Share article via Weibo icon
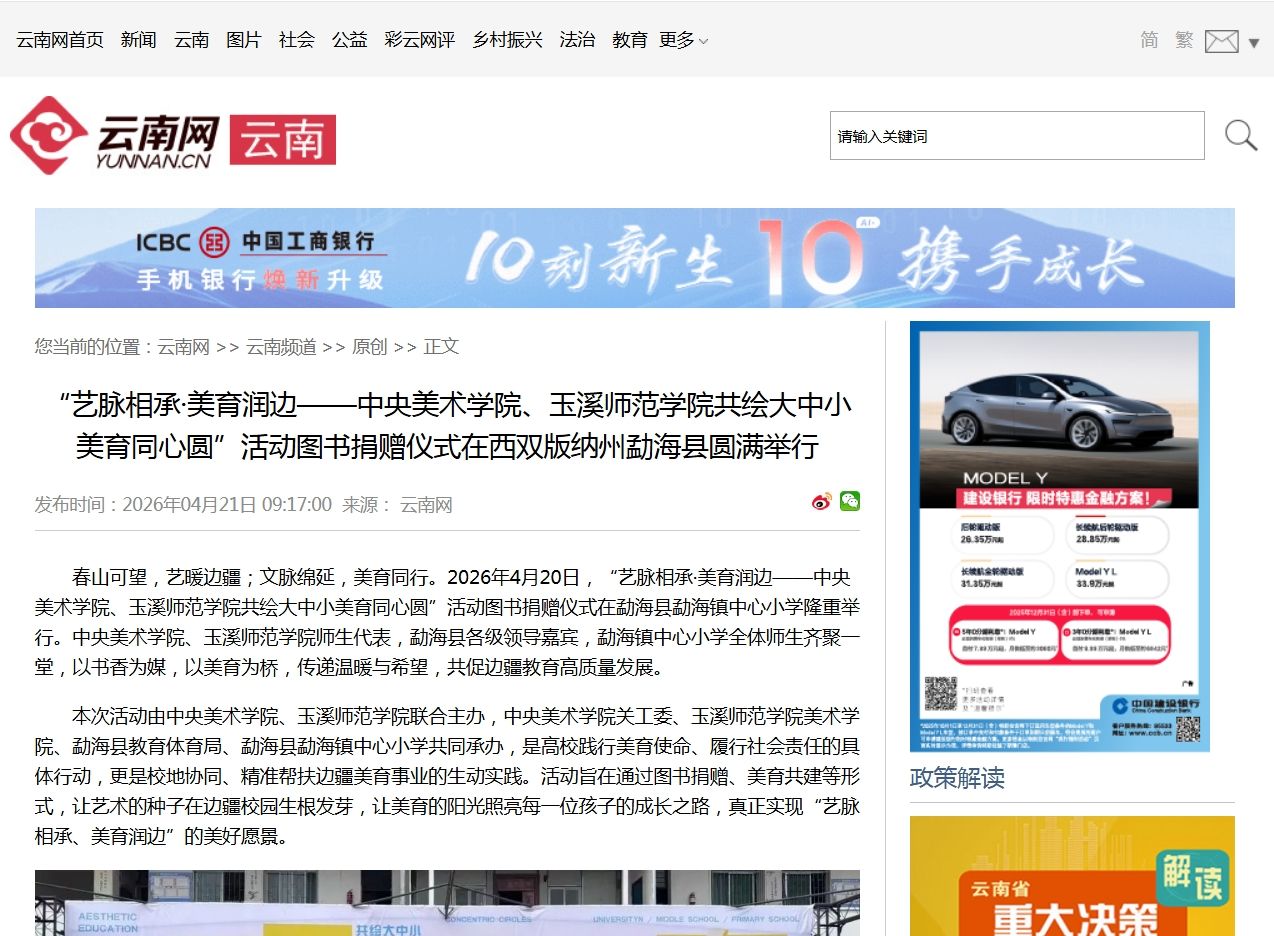The image size is (1274, 936). coord(821,502)
